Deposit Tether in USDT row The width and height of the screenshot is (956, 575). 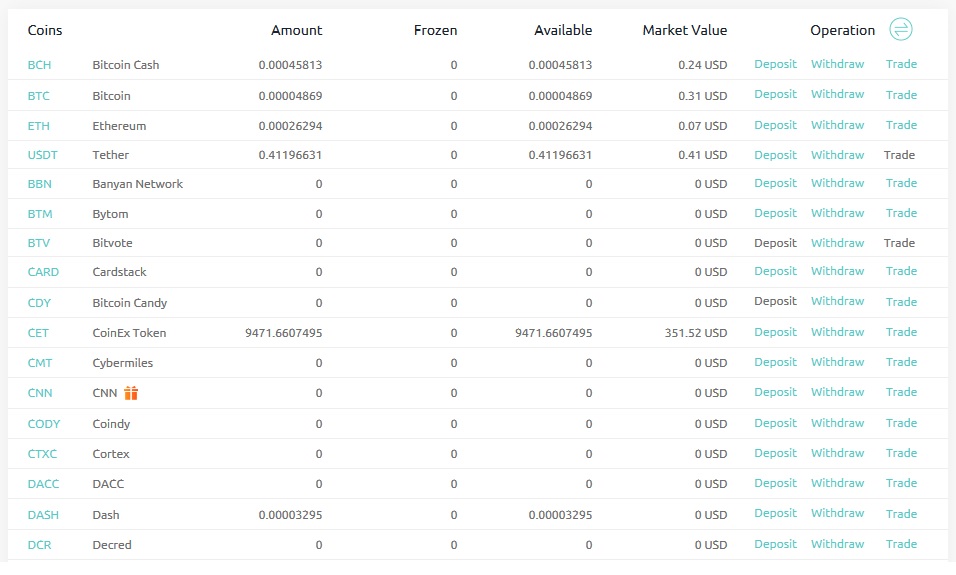click(x=775, y=155)
